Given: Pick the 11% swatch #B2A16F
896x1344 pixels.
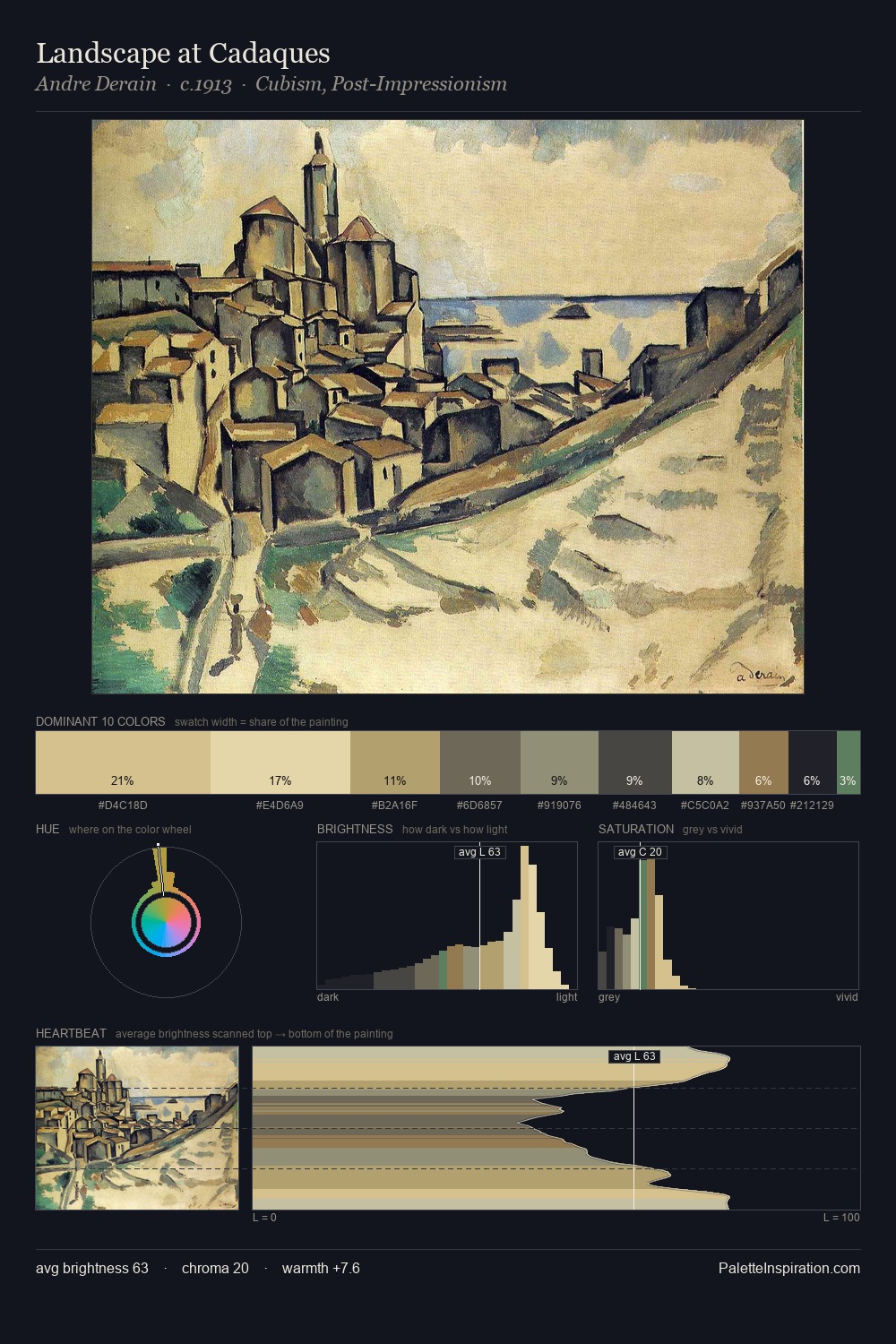Looking at the screenshot, I should click(395, 762).
